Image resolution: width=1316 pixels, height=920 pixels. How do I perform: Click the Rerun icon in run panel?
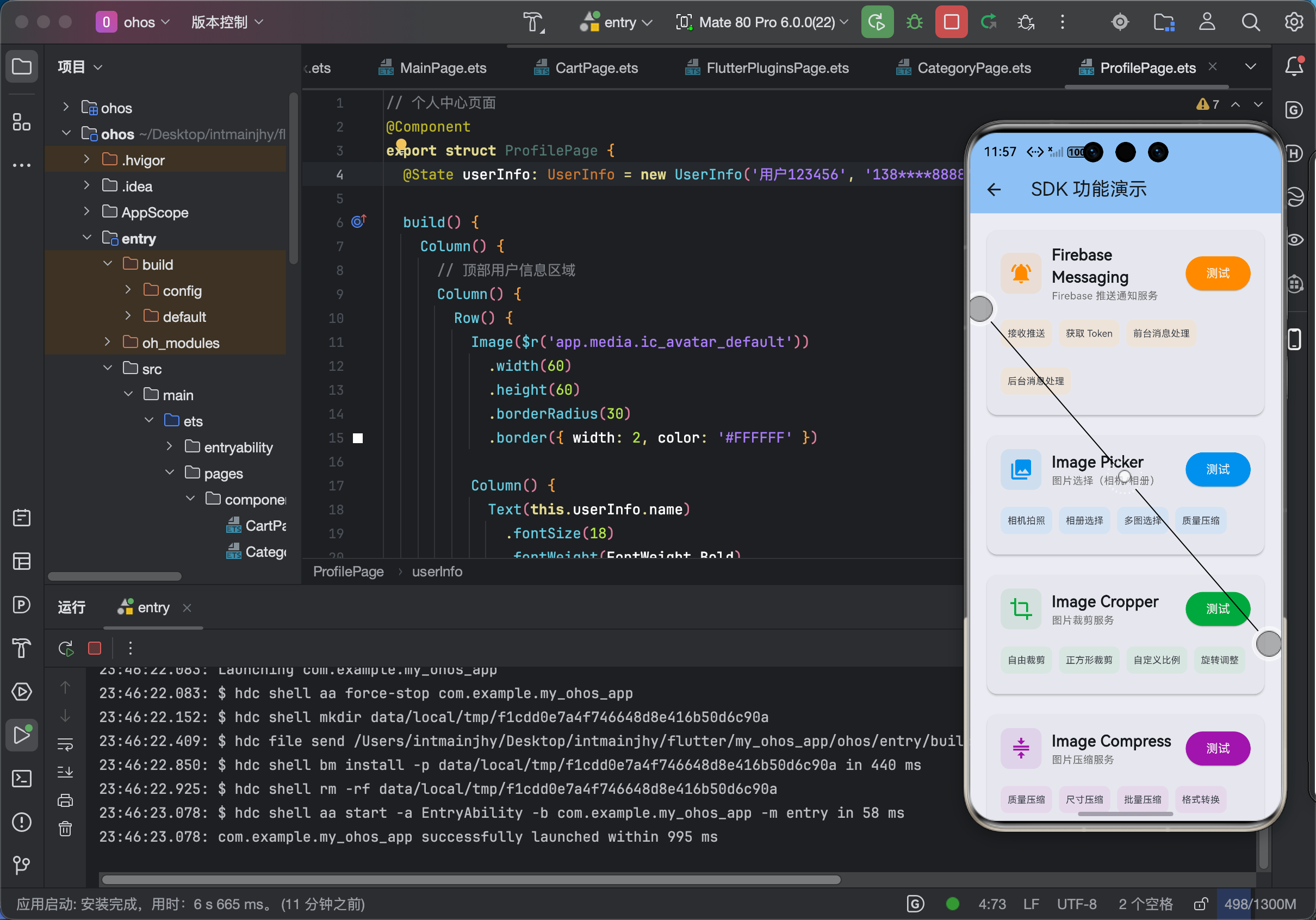(x=65, y=648)
